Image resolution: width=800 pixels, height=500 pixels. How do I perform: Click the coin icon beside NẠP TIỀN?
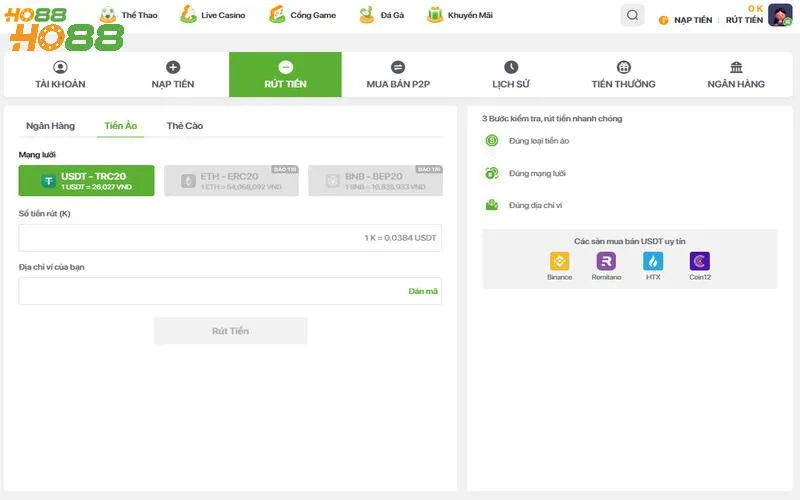click(663, 20)
